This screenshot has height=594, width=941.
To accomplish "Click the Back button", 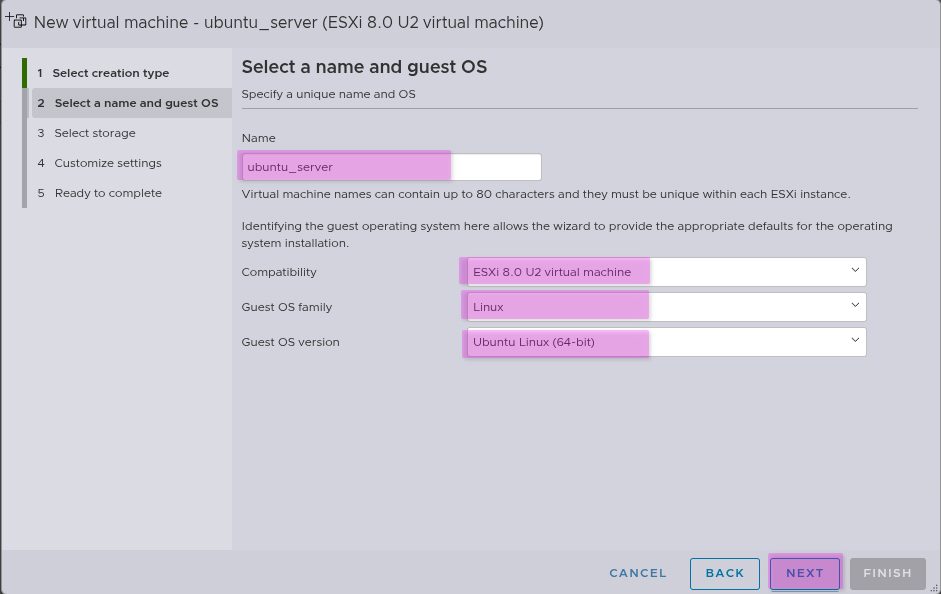I will coord(724,573).
